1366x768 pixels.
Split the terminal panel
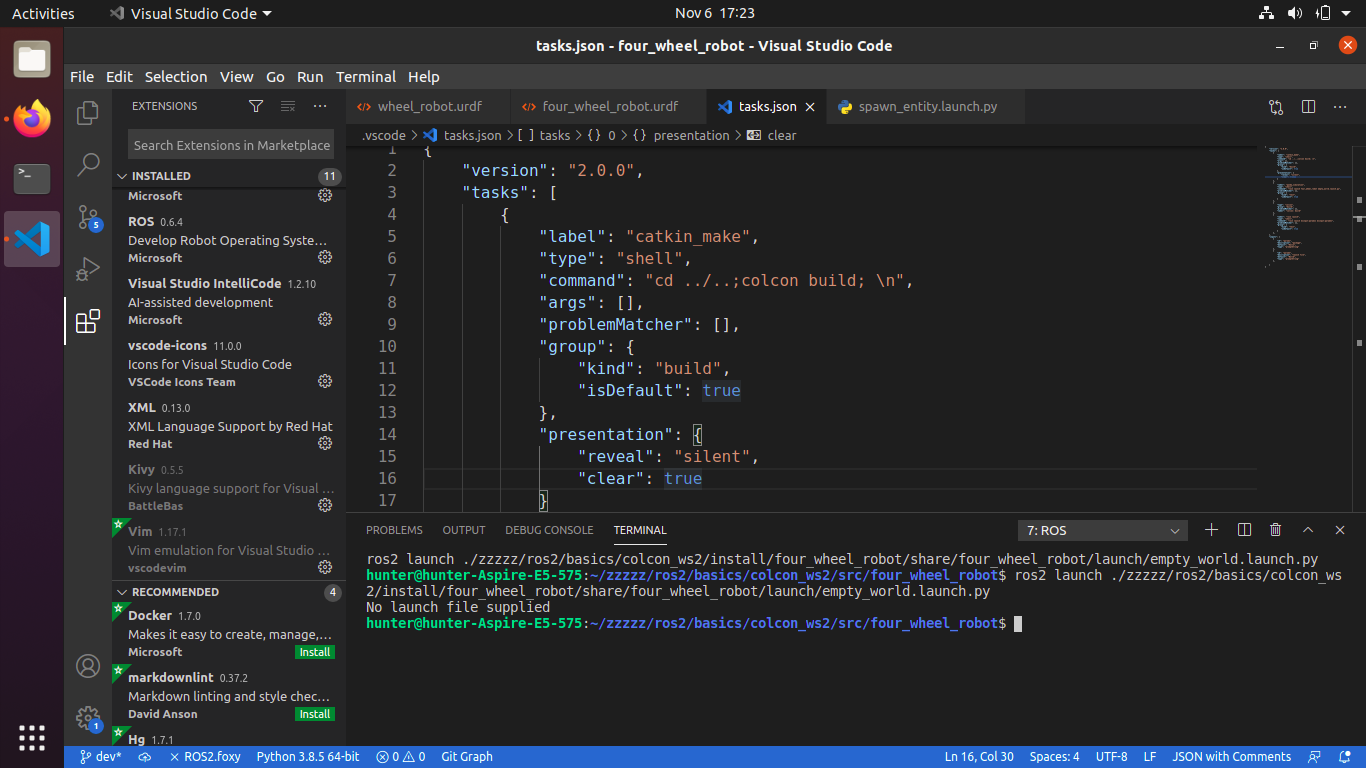[x=1244, y=530]
